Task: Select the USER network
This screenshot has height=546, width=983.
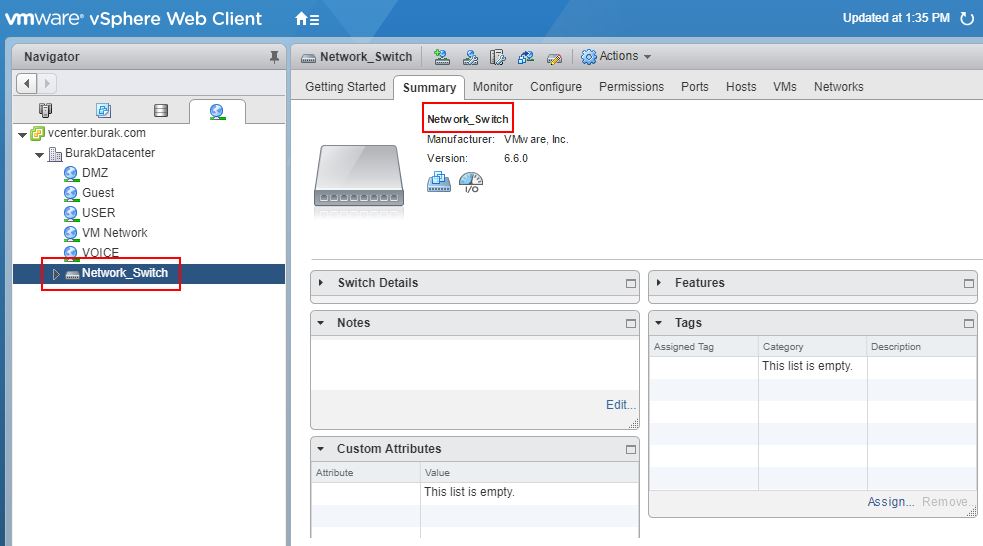Action: pyautogui.click(x=98, y=213)
